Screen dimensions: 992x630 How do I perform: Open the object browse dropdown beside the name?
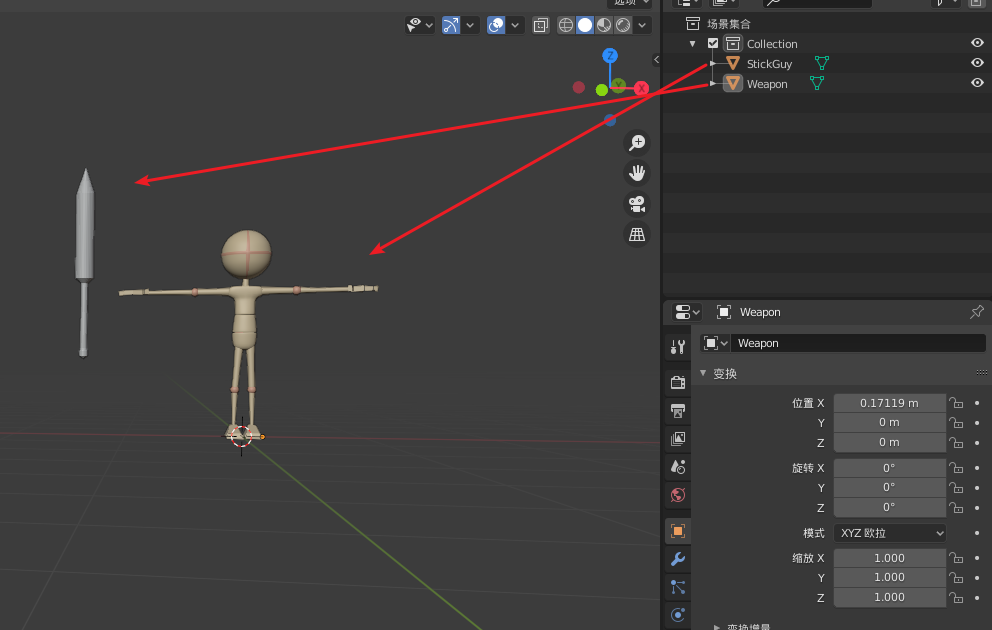coord(716,343)
